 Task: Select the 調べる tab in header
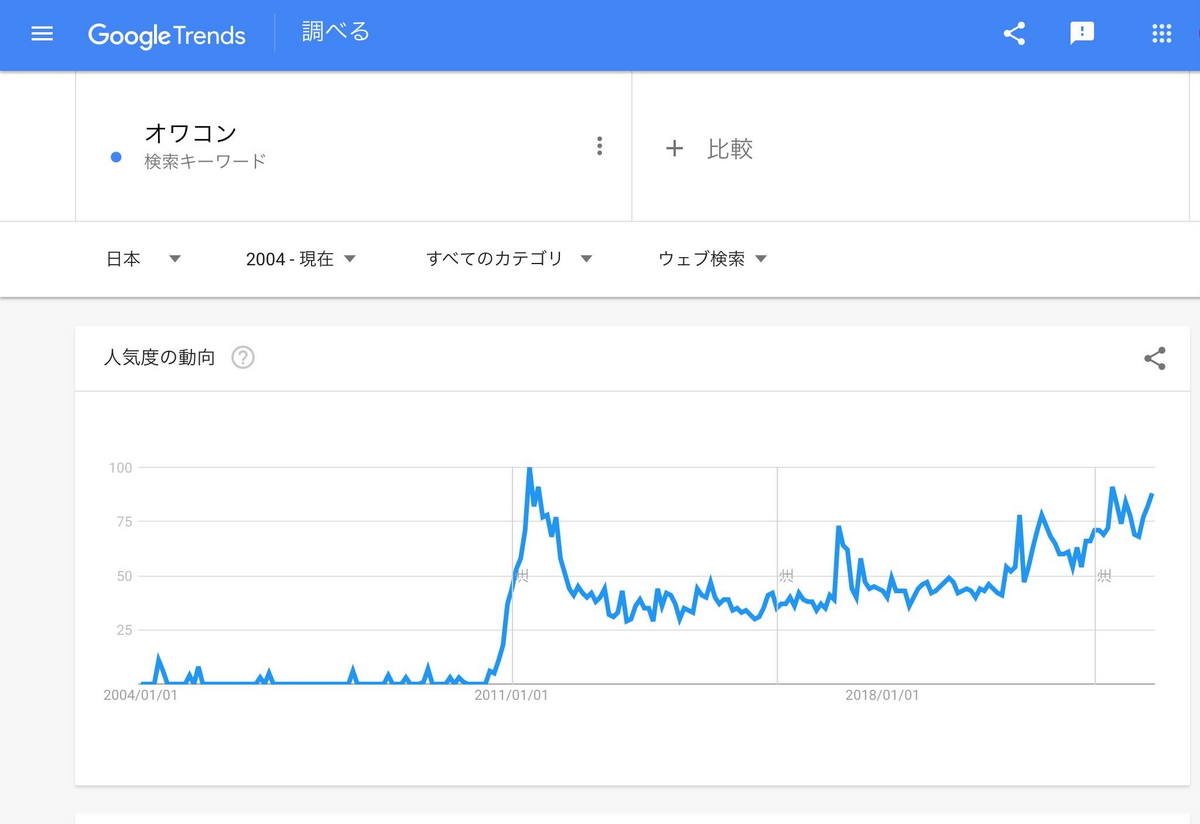click(336, 32)
